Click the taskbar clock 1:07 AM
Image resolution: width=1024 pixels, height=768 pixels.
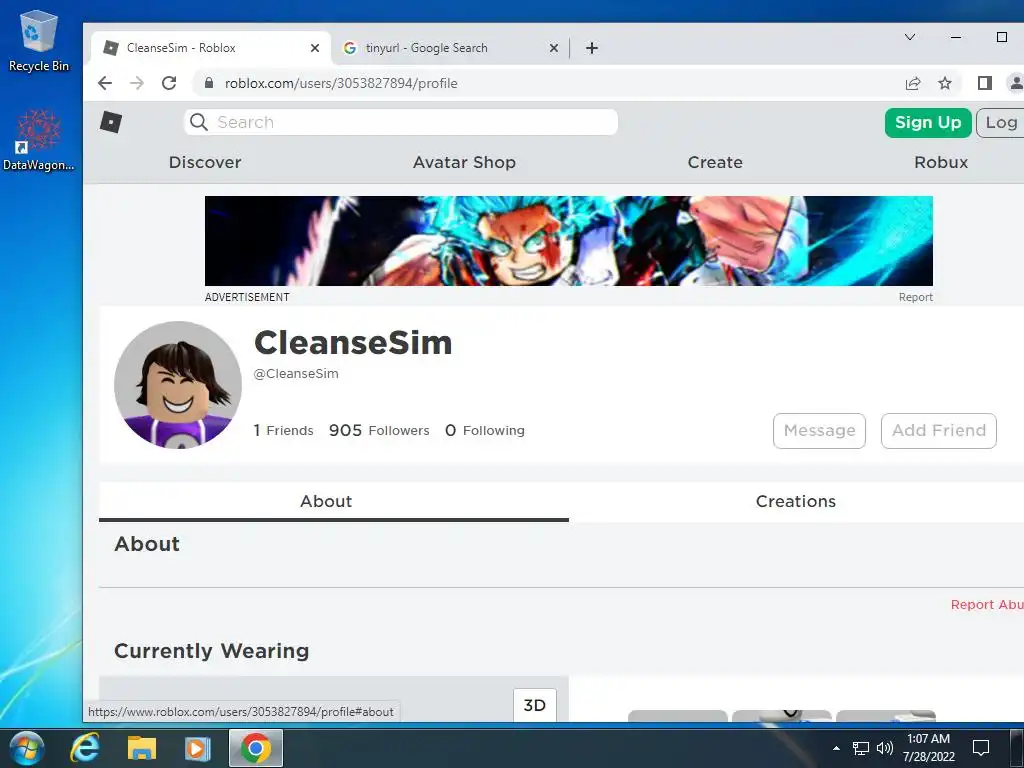[928, 739]
